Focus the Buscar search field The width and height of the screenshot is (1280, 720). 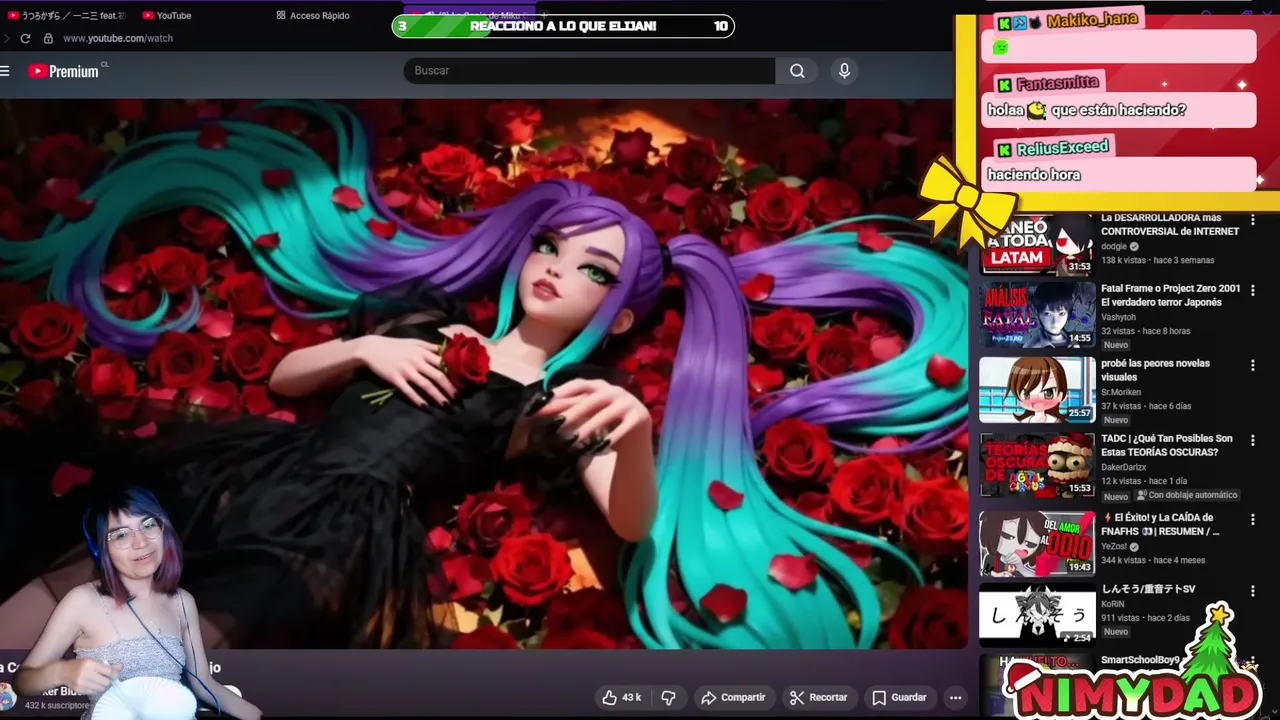(589, 71)
